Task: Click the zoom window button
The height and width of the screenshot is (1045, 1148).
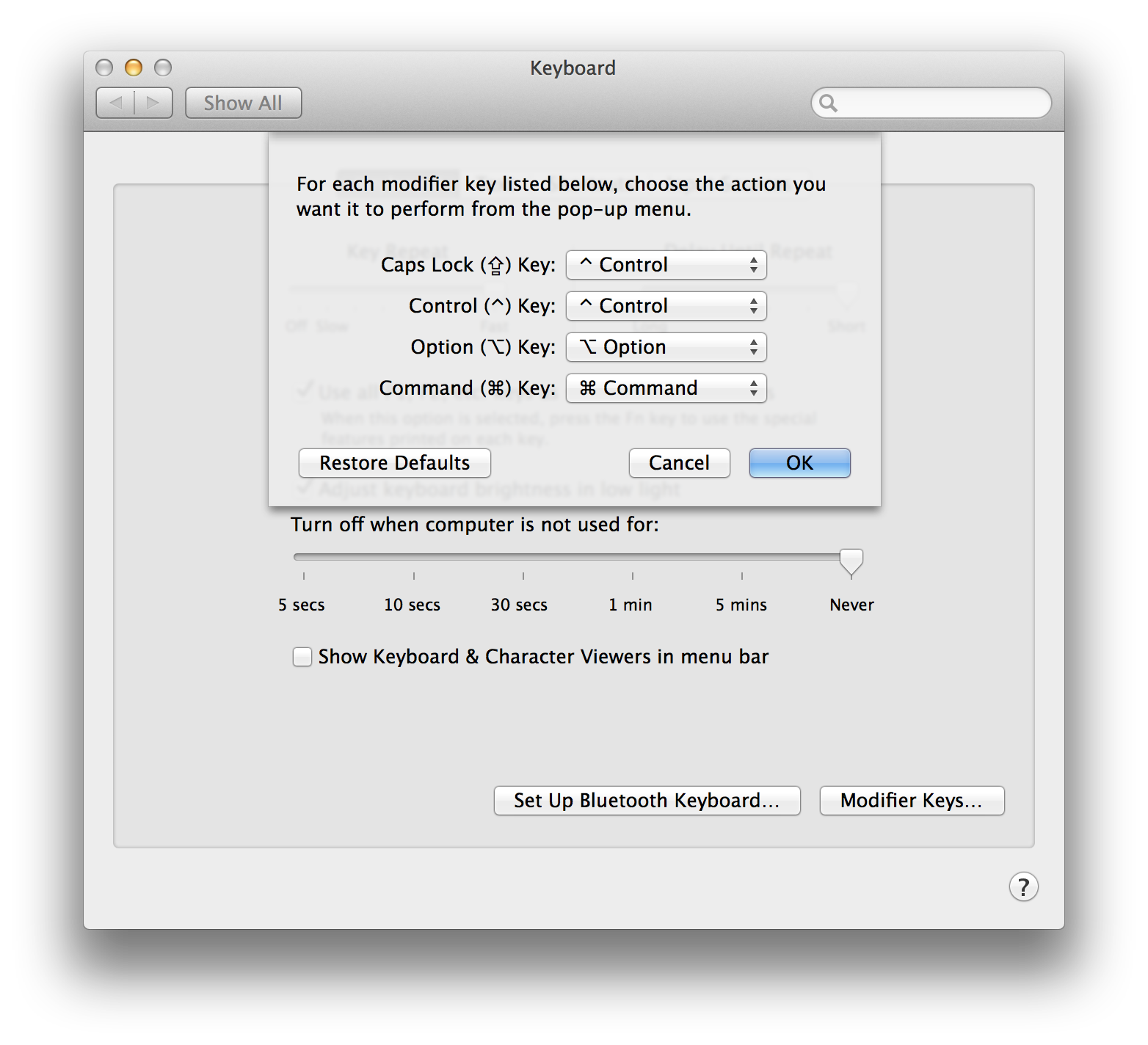Action: 163,68
